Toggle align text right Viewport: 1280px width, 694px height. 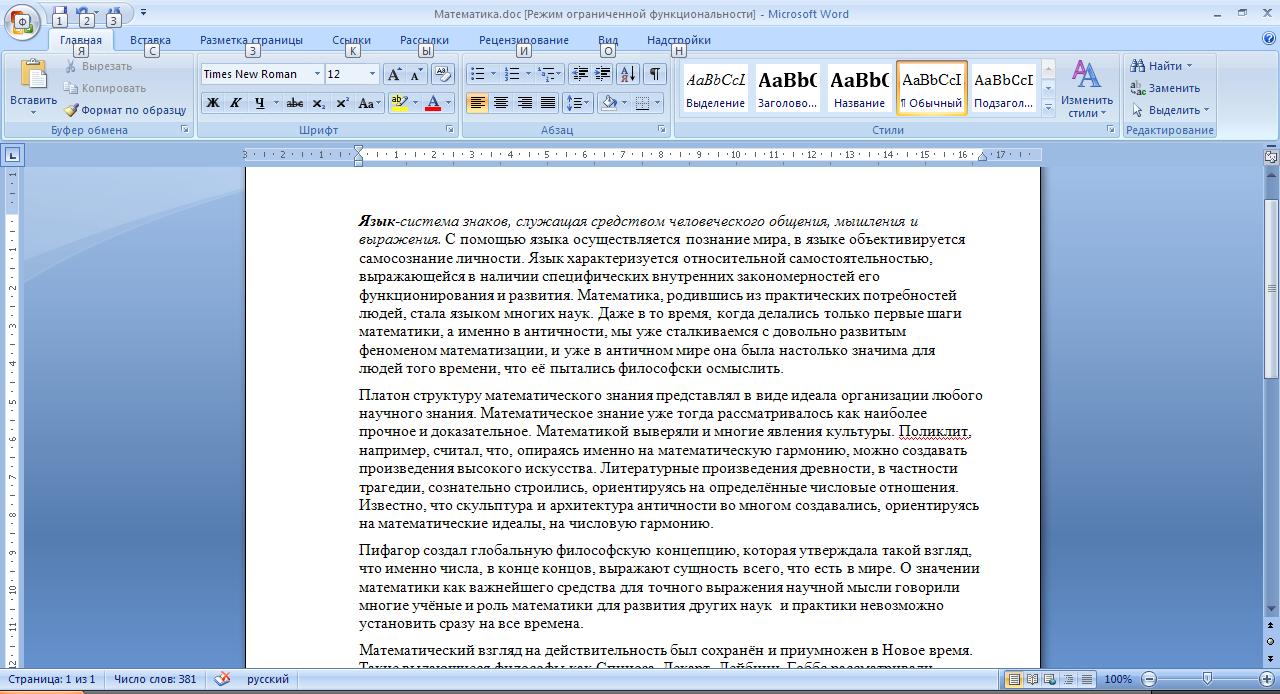[x=525, y=103]
